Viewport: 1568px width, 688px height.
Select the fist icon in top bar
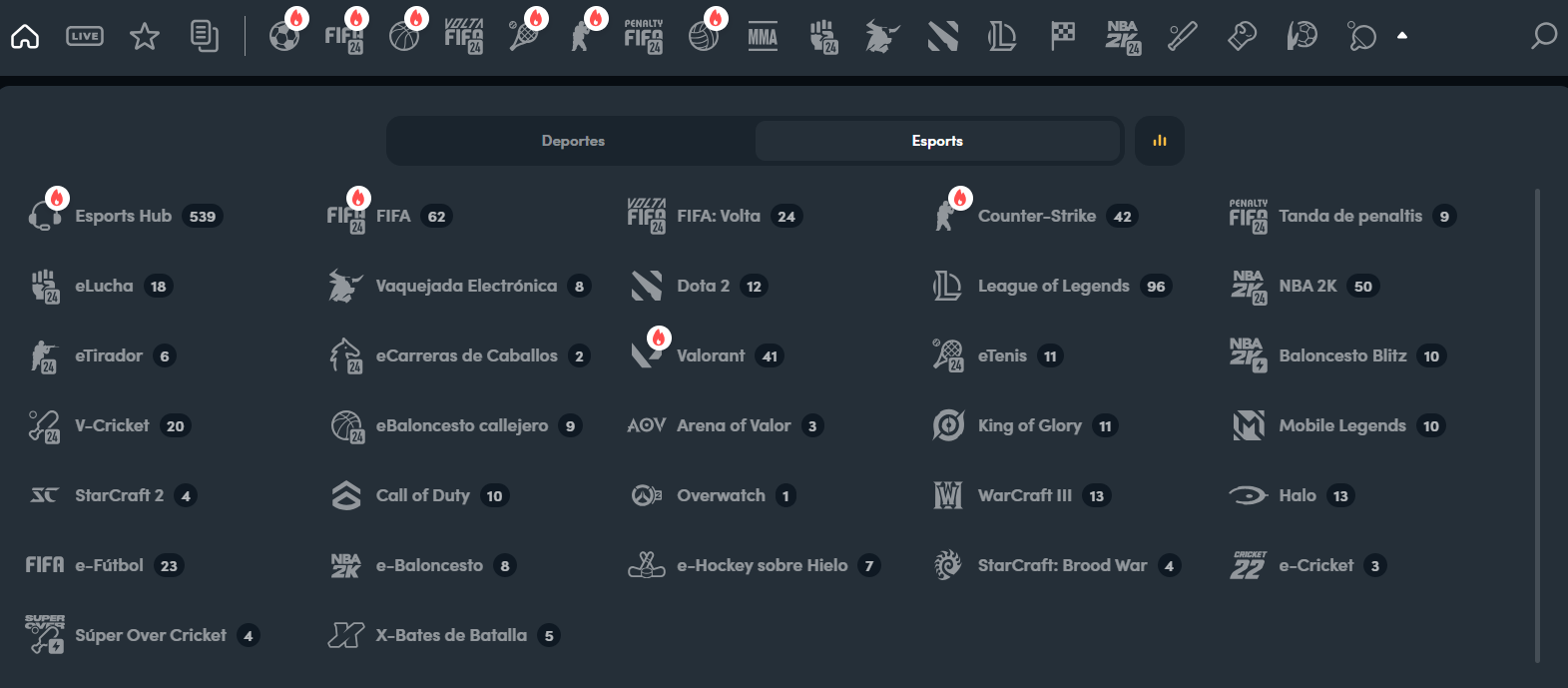(823, 37)
